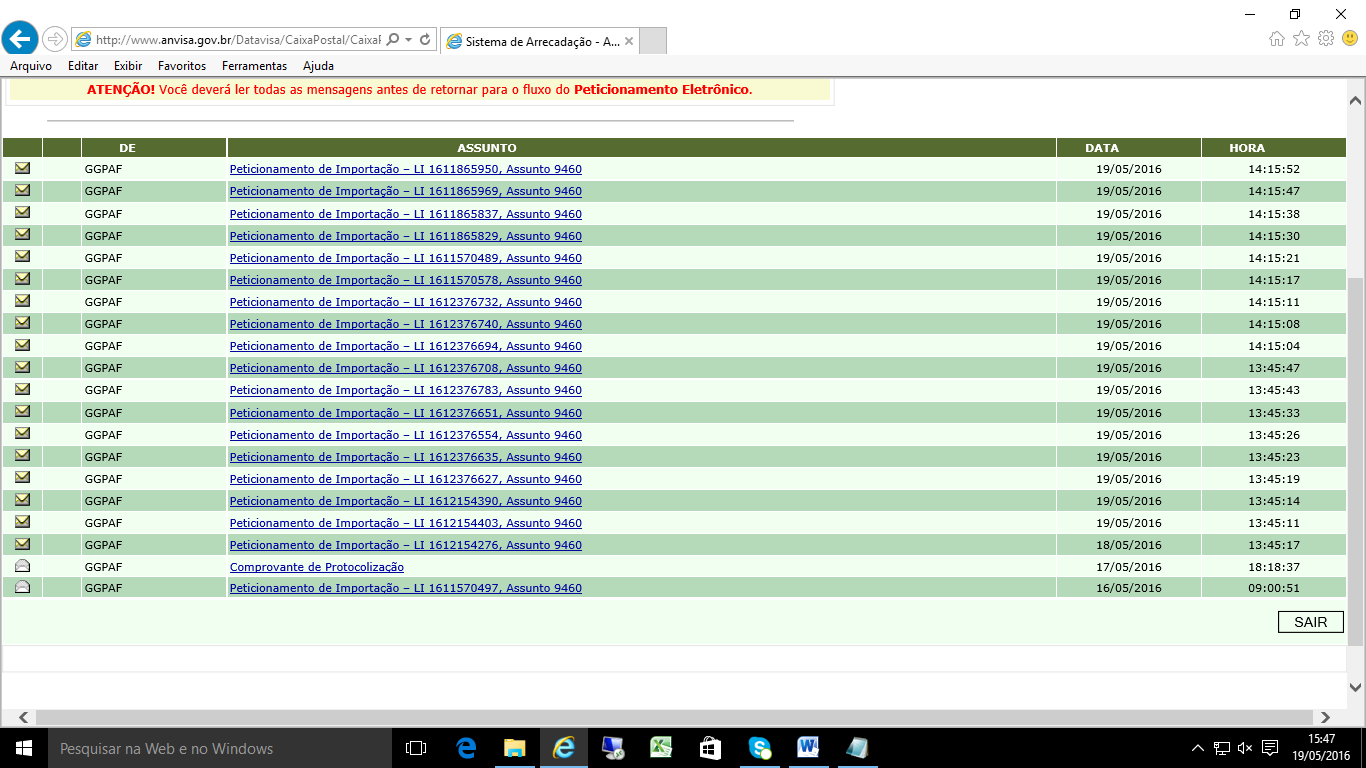This screenshot has height=768, width=1366.
Task: Open a new blank browser tab
Action: click(x=652, y=41)
